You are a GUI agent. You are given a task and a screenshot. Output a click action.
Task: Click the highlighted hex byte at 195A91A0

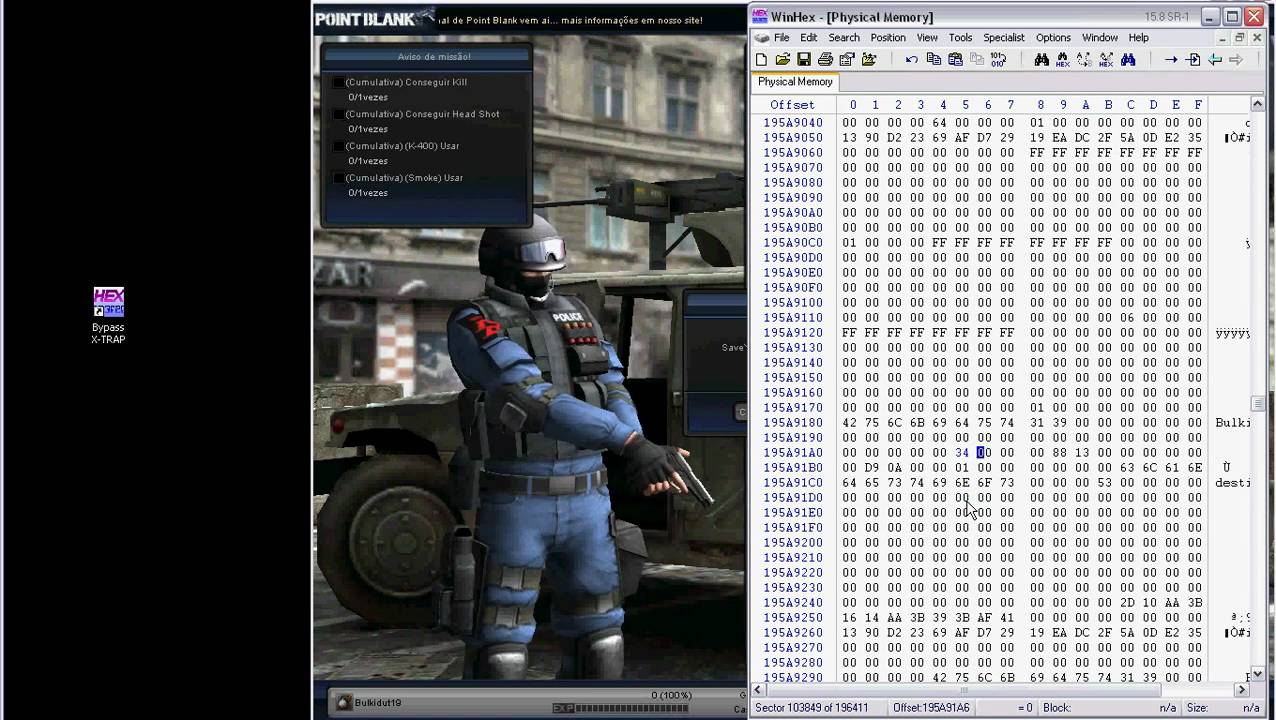coord(981,453)
